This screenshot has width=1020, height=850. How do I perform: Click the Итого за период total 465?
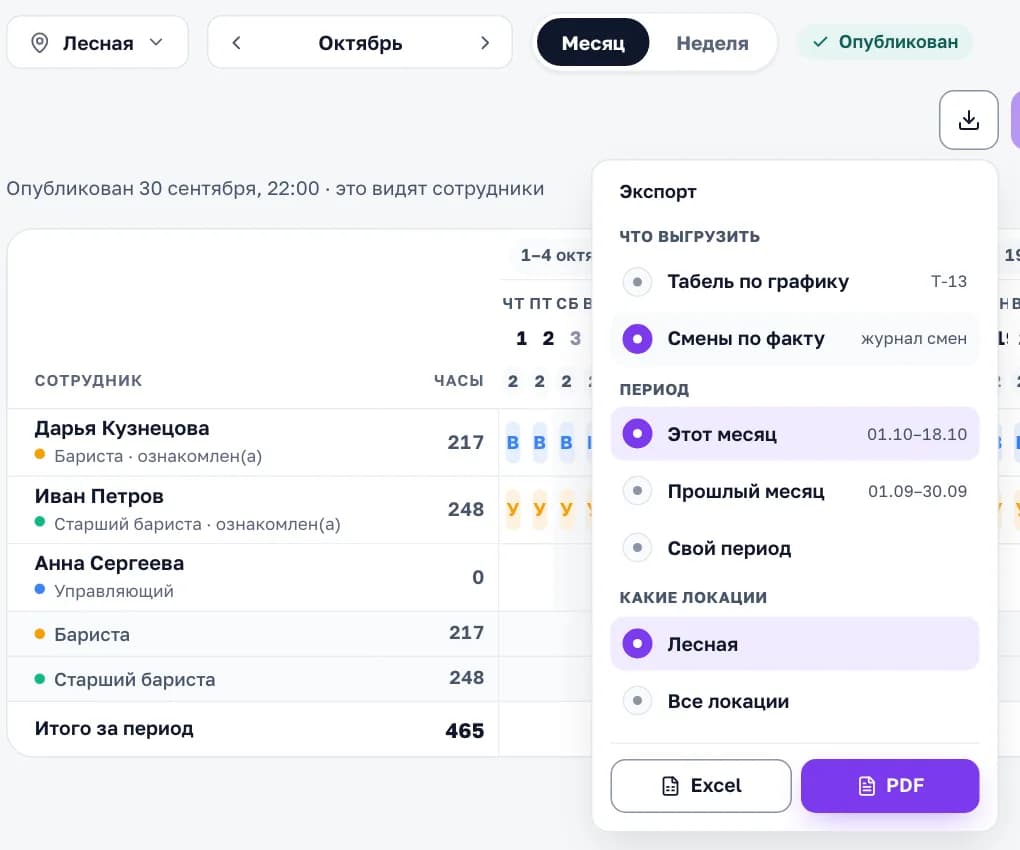coord(464,730)
